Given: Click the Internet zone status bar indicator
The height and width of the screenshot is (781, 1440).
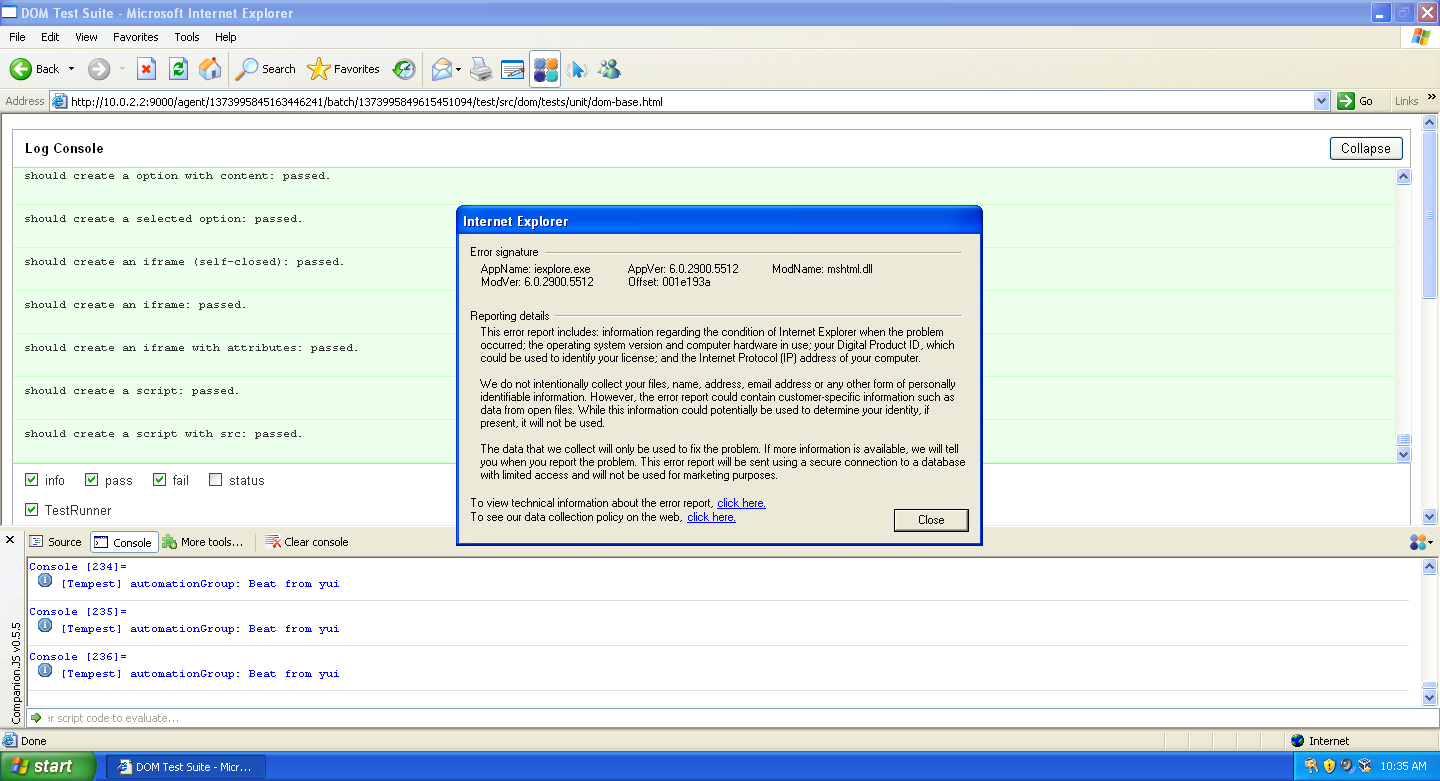Looking at the screenshot, I should click(1320, 741).
